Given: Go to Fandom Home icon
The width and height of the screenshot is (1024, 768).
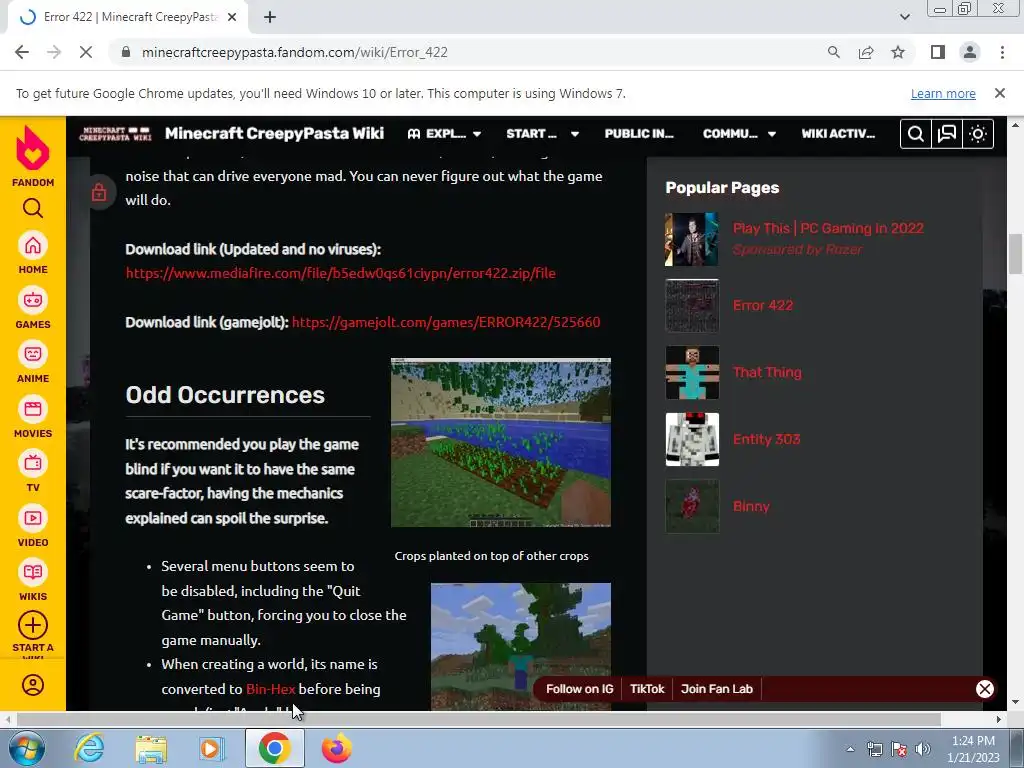Looking at the screenshot, I should click(x=33, y=246).
